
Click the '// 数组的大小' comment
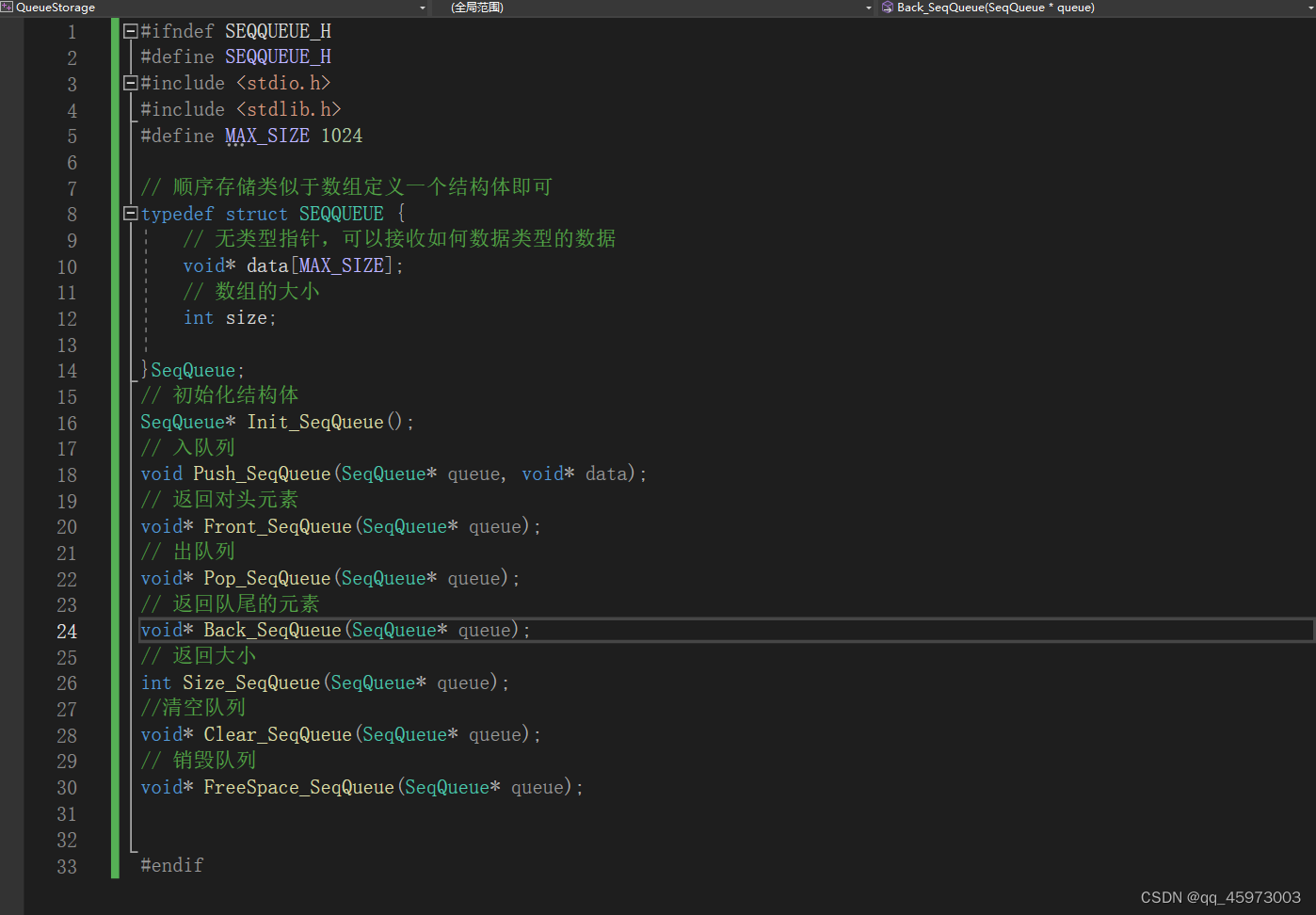[251, 292]
